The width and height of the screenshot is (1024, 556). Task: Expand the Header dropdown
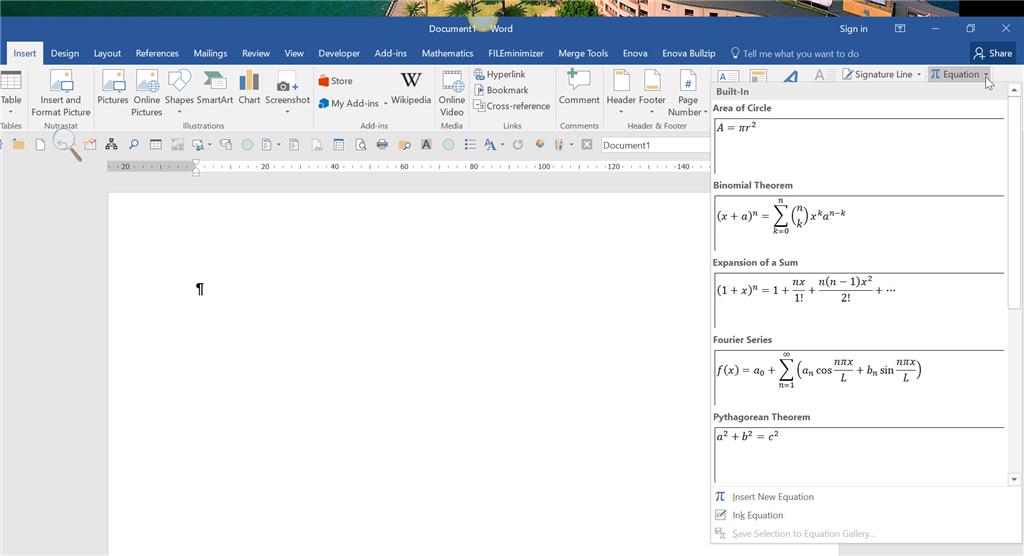pyautogui.click(x=620, y=112)
